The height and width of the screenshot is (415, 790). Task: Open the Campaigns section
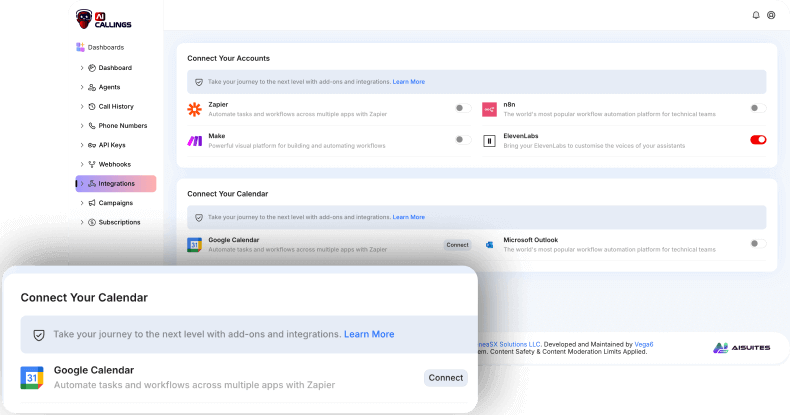(x=115, y=203)
